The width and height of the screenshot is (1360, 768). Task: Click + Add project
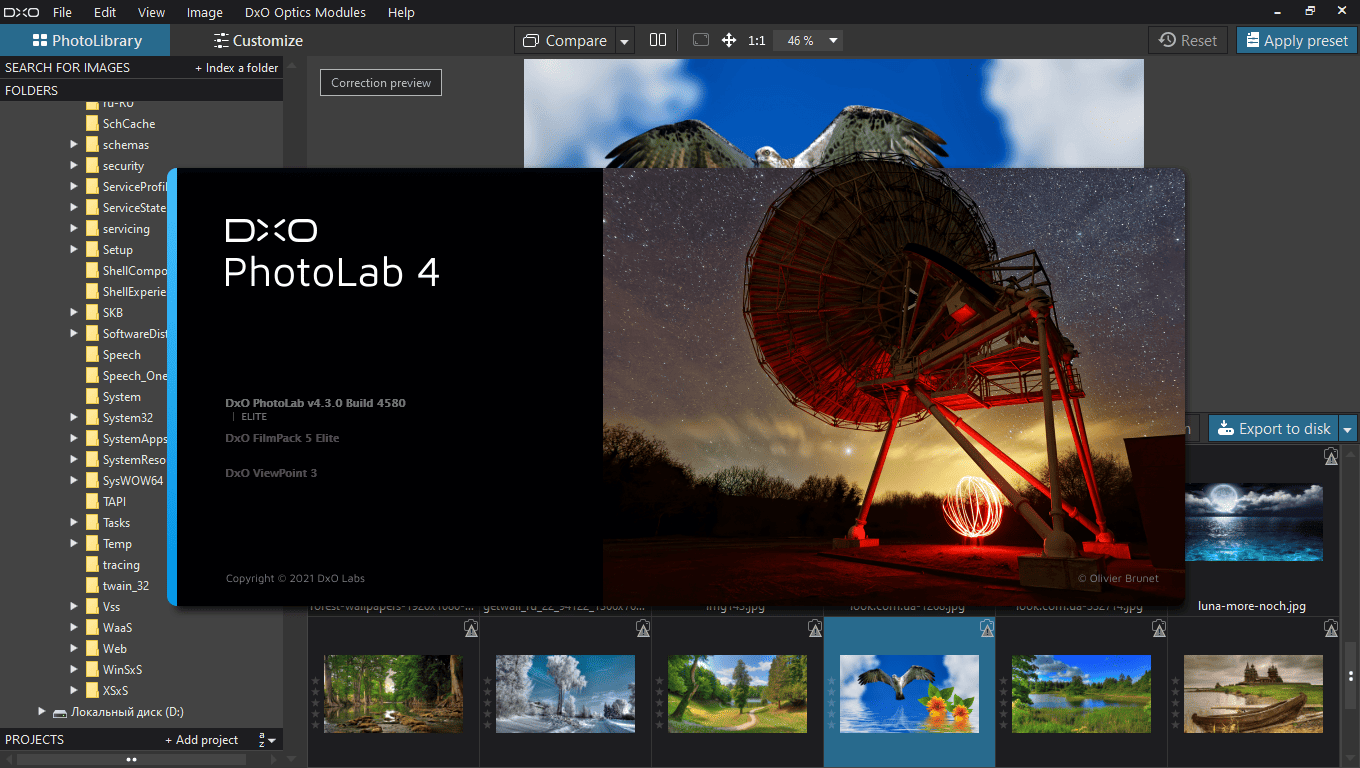point(202,740)
